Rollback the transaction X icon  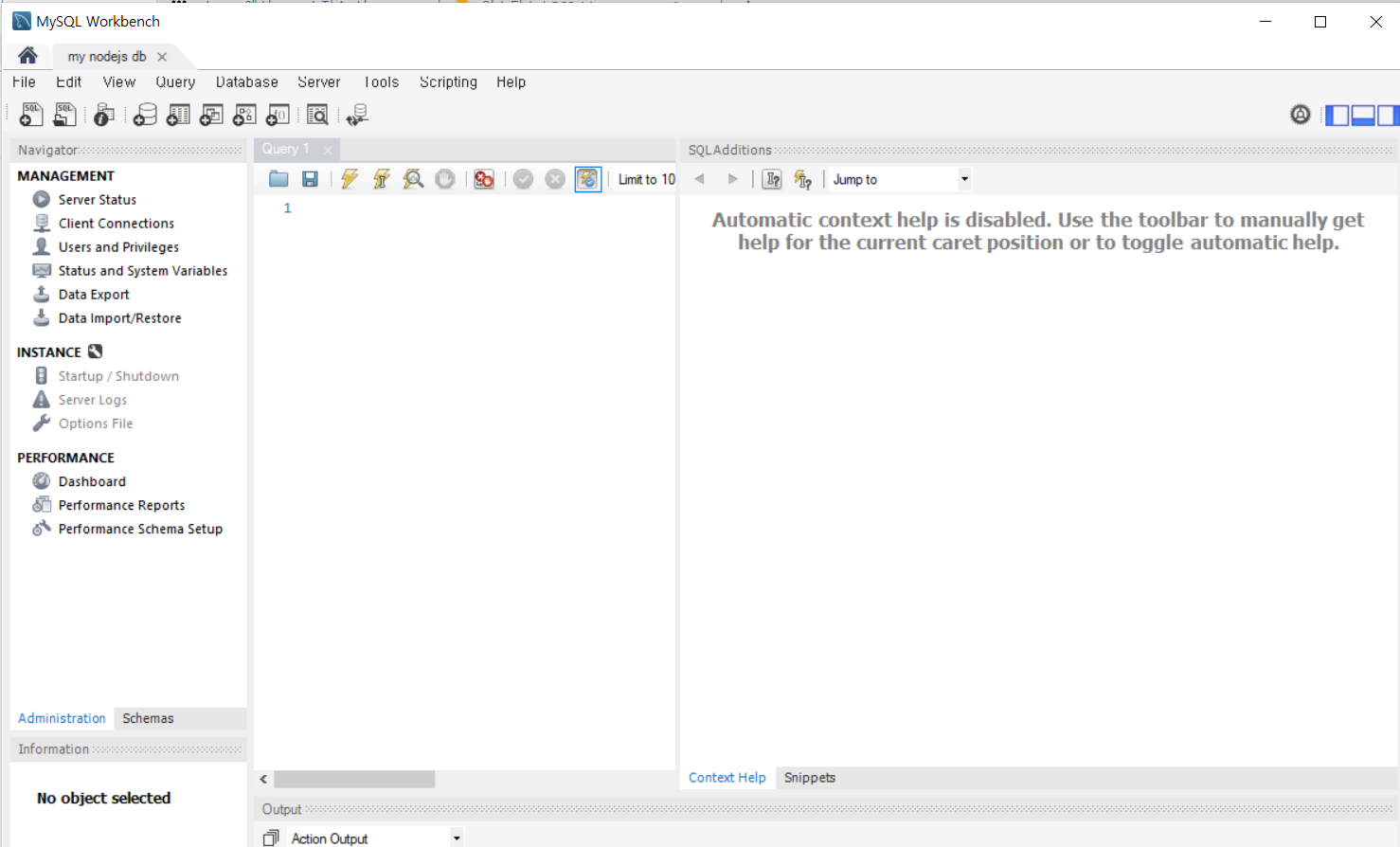coord(555,179)
